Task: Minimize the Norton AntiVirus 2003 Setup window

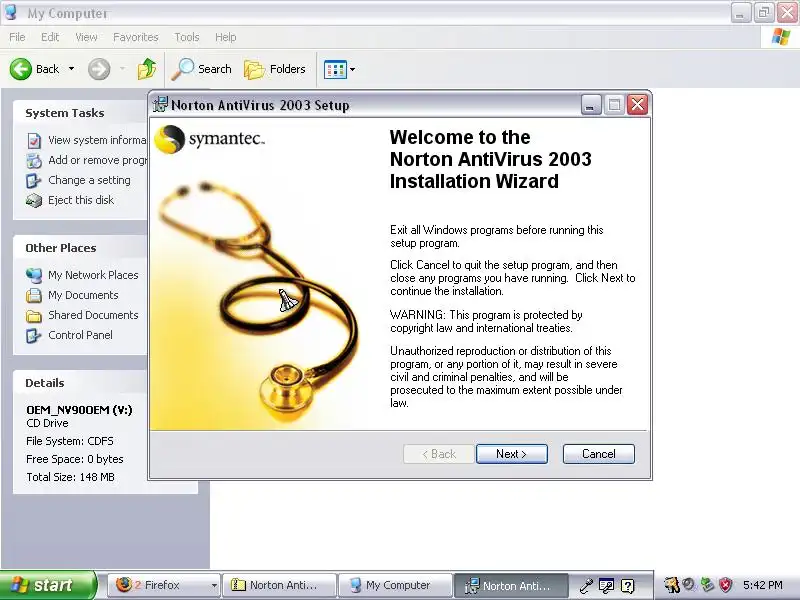Action: click(x=591, y=105)
